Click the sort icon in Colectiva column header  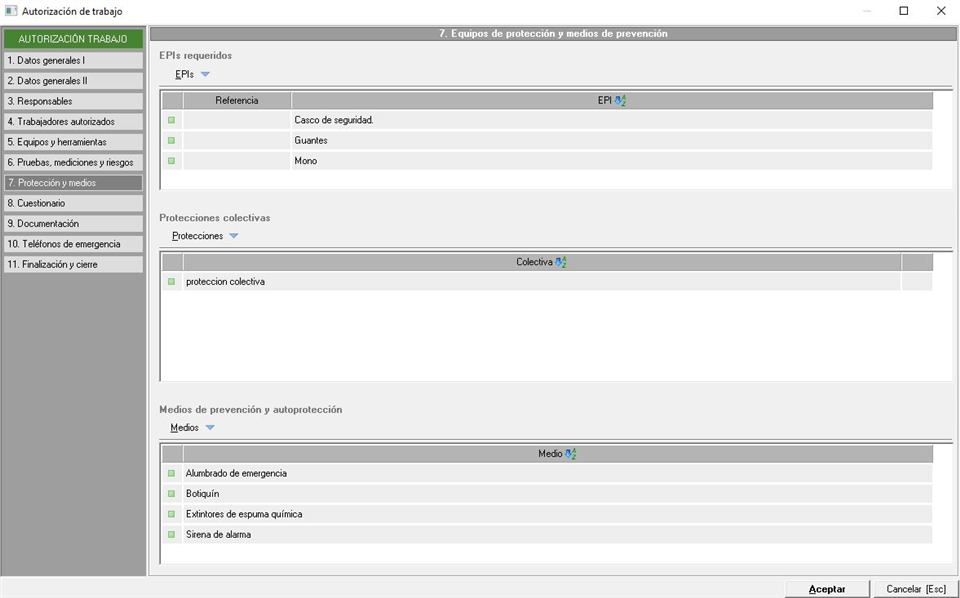pyautogui.click(x=561, y=263)
